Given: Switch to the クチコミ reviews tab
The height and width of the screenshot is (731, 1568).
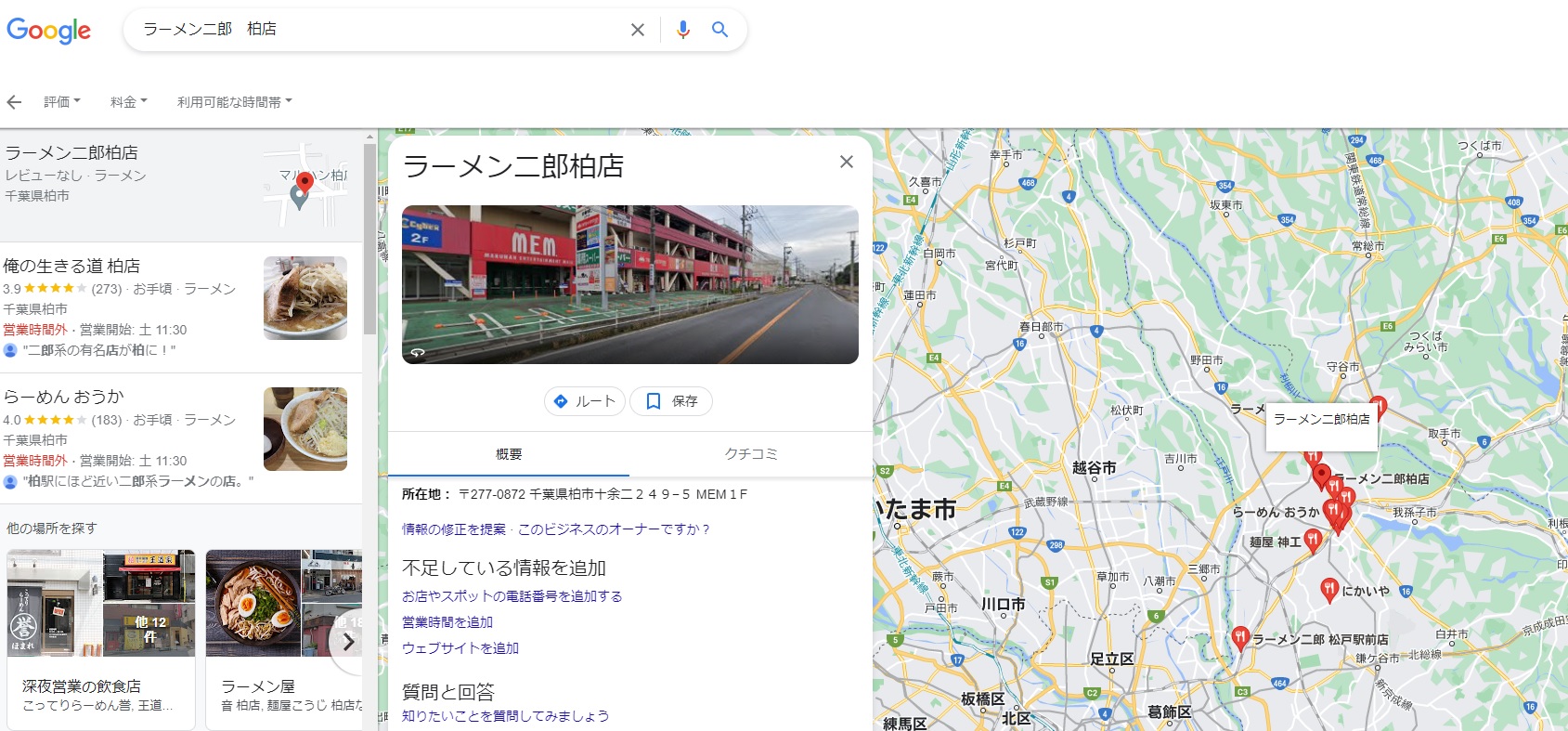Looking at the screenshot, I should click(751, 454).
